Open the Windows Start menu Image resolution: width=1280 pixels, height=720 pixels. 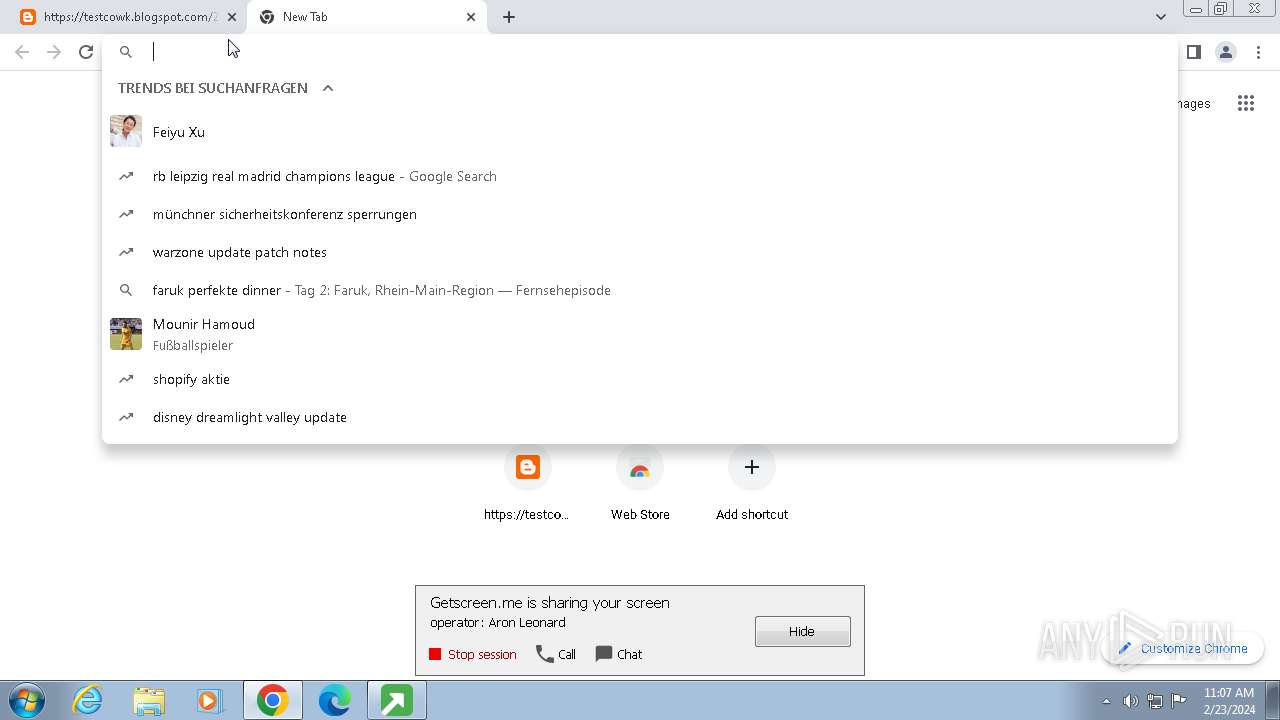[27, 701]
